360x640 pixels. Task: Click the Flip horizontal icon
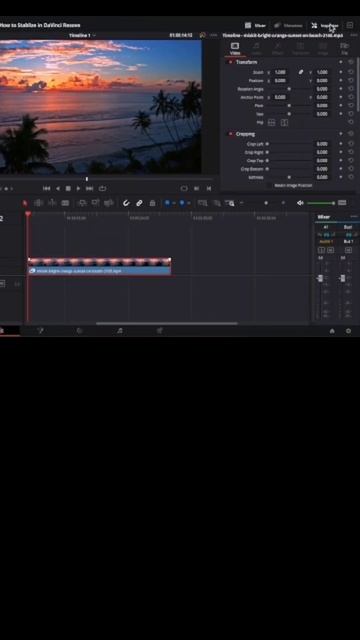click(x=271, y=122)
